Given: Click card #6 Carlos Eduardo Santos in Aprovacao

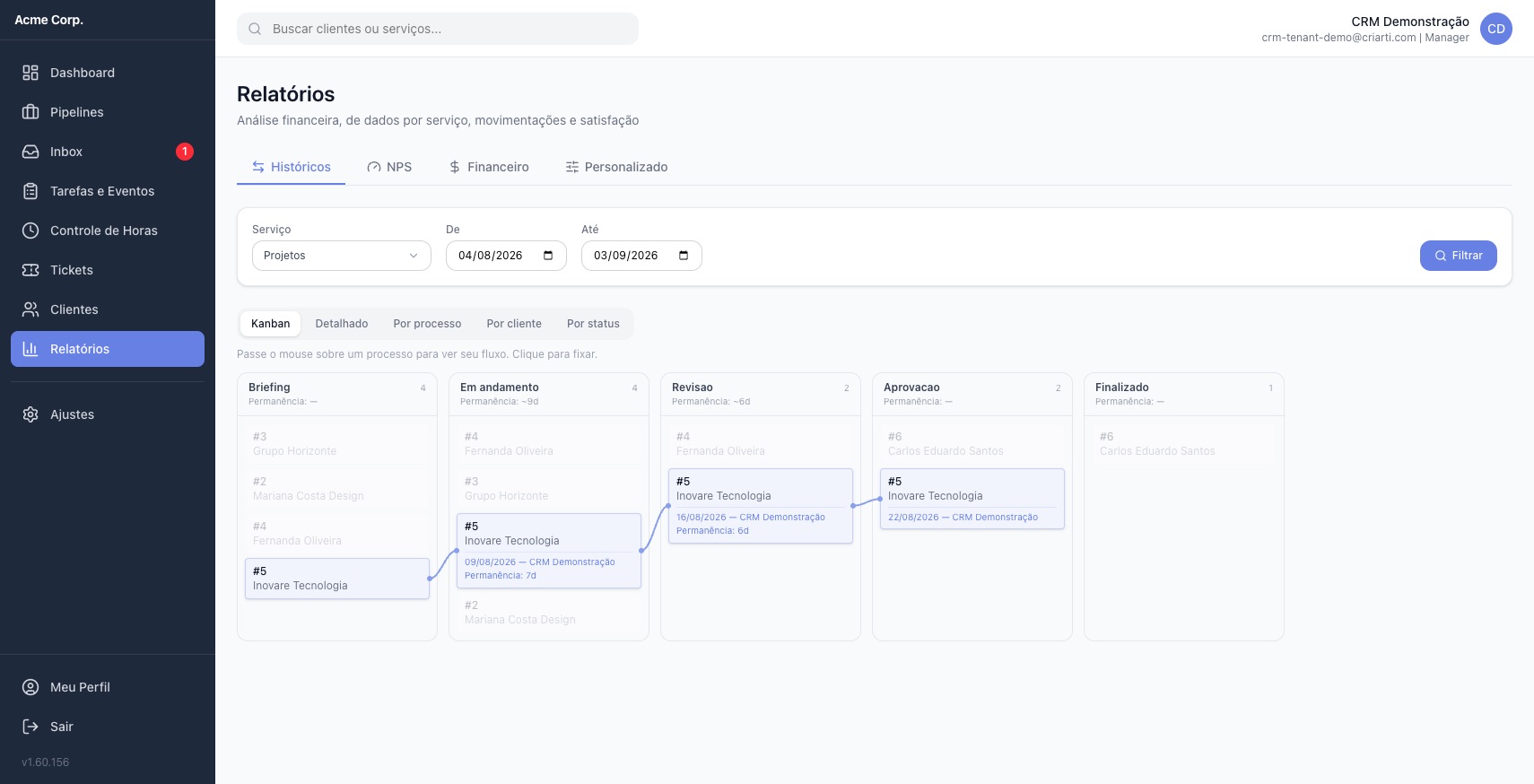Looking at the screenshot, I should [972, 444].
